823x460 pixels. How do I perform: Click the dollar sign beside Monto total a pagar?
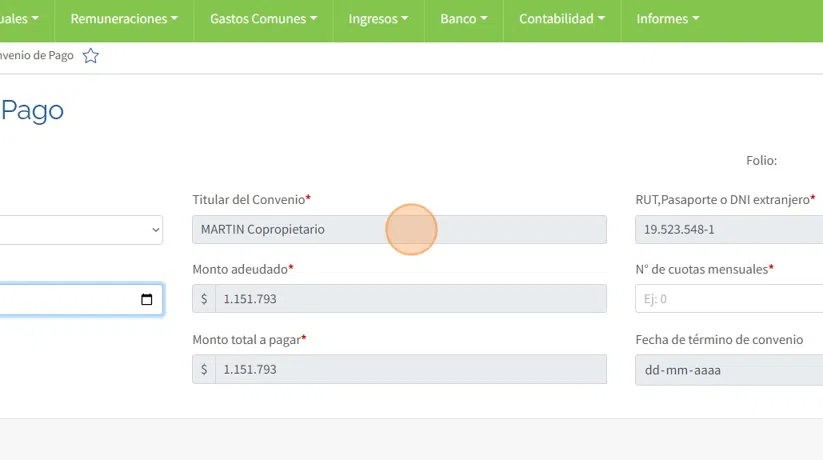point(204,369)
